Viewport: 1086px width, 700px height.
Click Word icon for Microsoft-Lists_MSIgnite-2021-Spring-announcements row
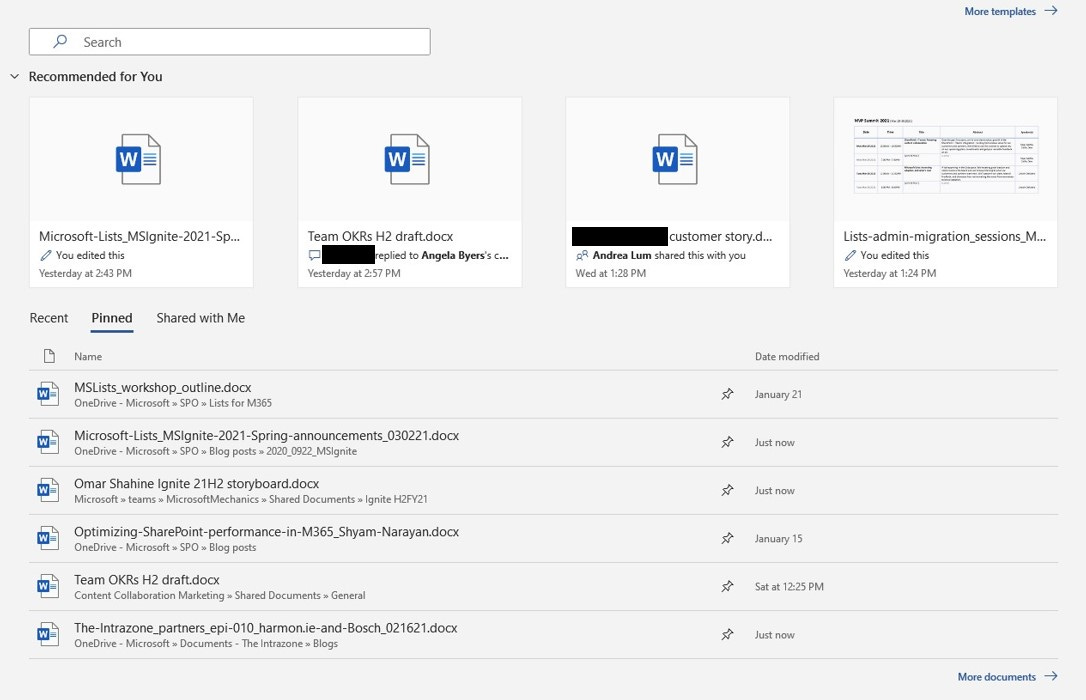coord(48,442)
